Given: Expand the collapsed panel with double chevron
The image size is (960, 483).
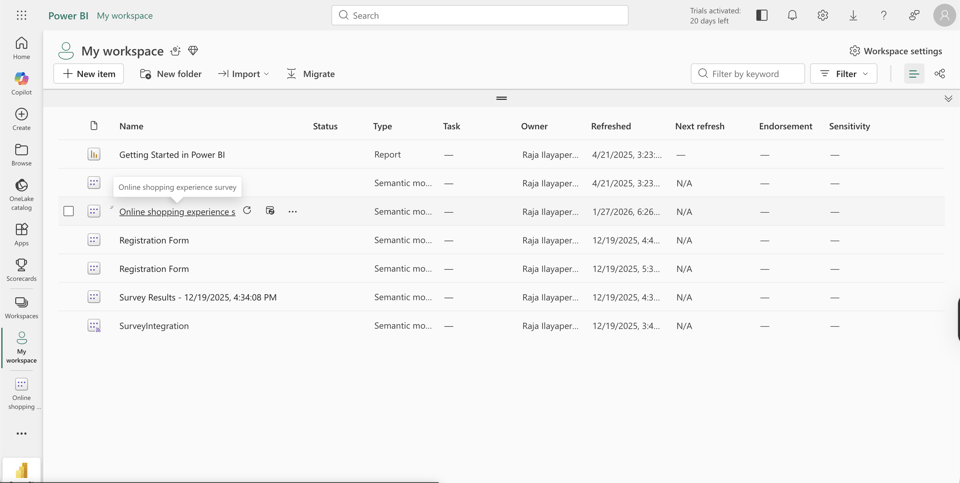Looking at the screenshot, I should (x=948, y=98).
